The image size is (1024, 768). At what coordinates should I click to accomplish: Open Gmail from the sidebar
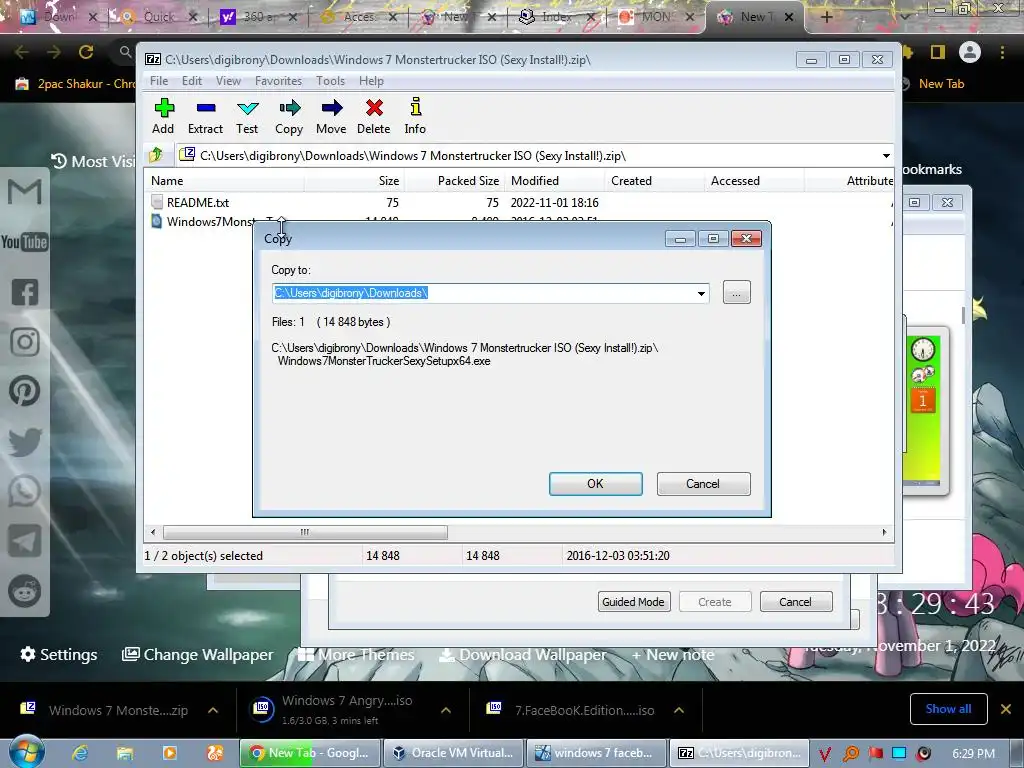pos(25,192)
